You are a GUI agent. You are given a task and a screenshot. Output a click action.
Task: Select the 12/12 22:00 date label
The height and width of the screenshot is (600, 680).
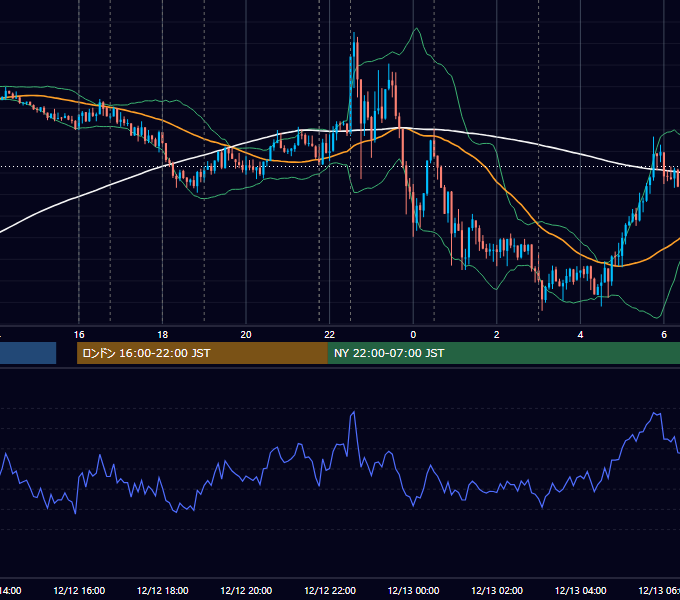point(330,591)
